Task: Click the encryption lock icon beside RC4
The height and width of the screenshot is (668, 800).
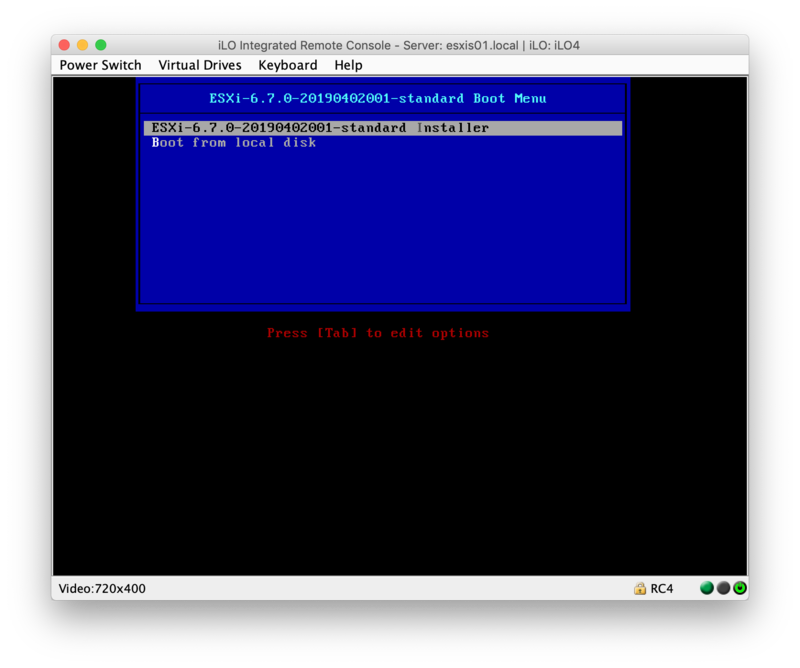Action: [639, 588]
